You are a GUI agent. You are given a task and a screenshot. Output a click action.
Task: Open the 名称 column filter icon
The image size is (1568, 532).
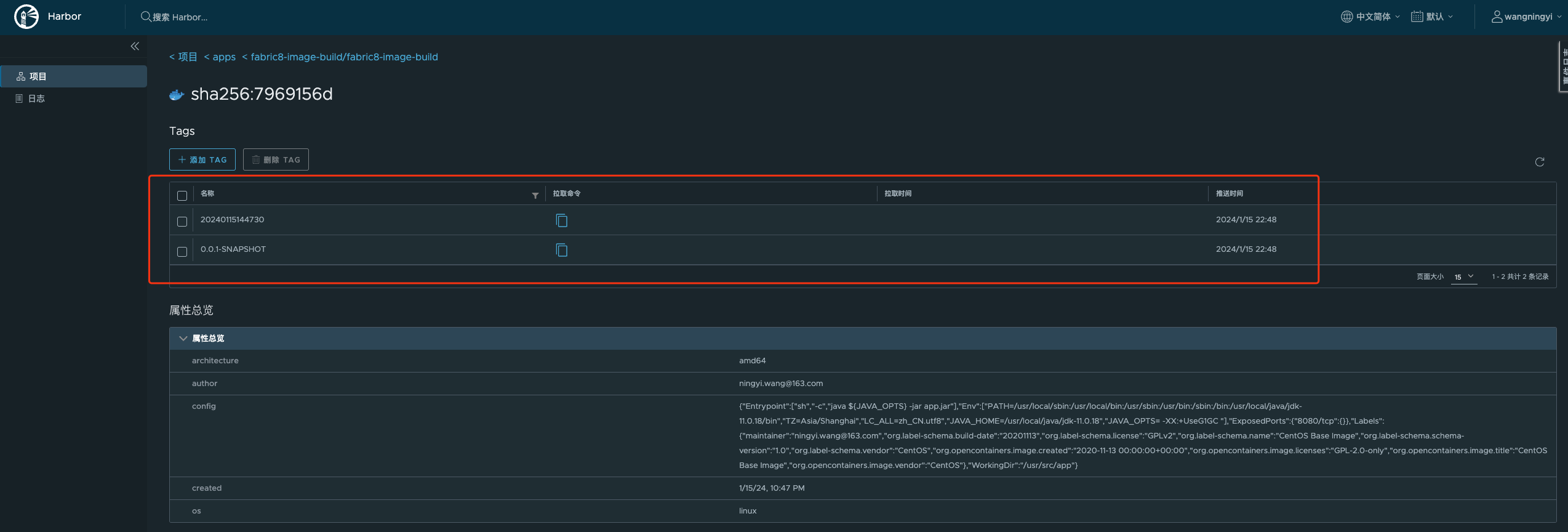click(x=535, y=195)
